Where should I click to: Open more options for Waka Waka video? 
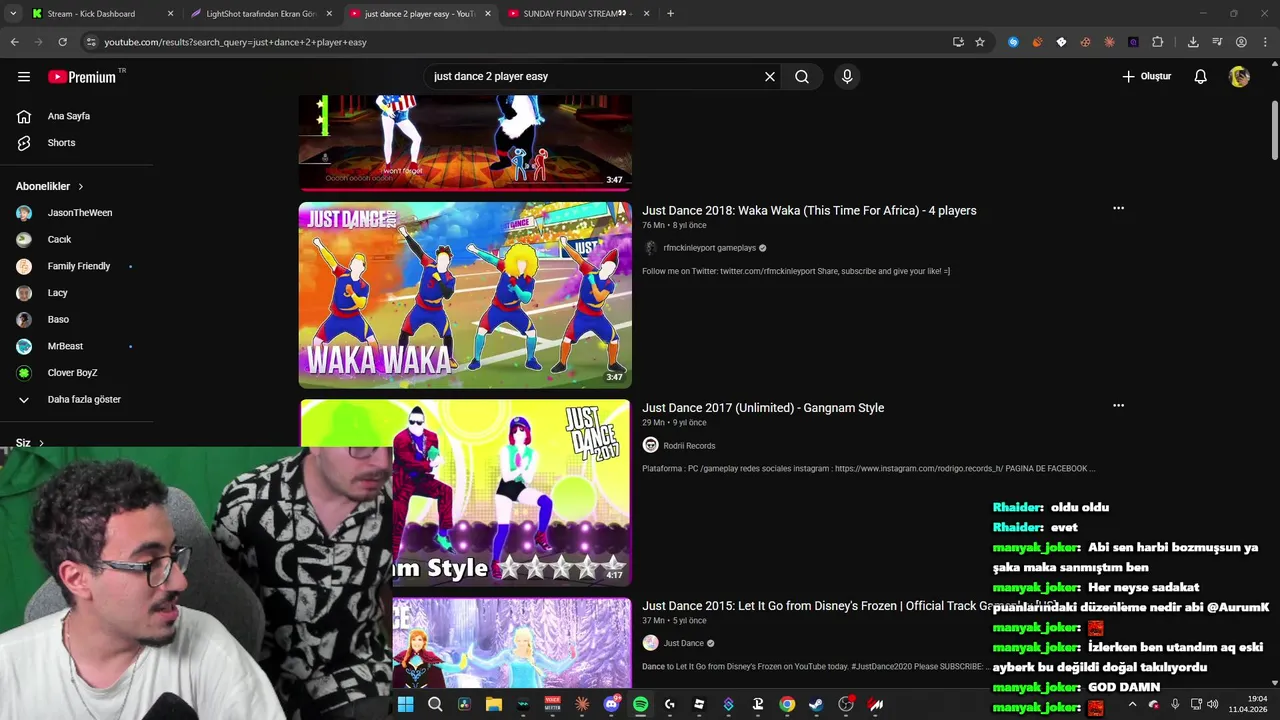(x=1118, y=208)
